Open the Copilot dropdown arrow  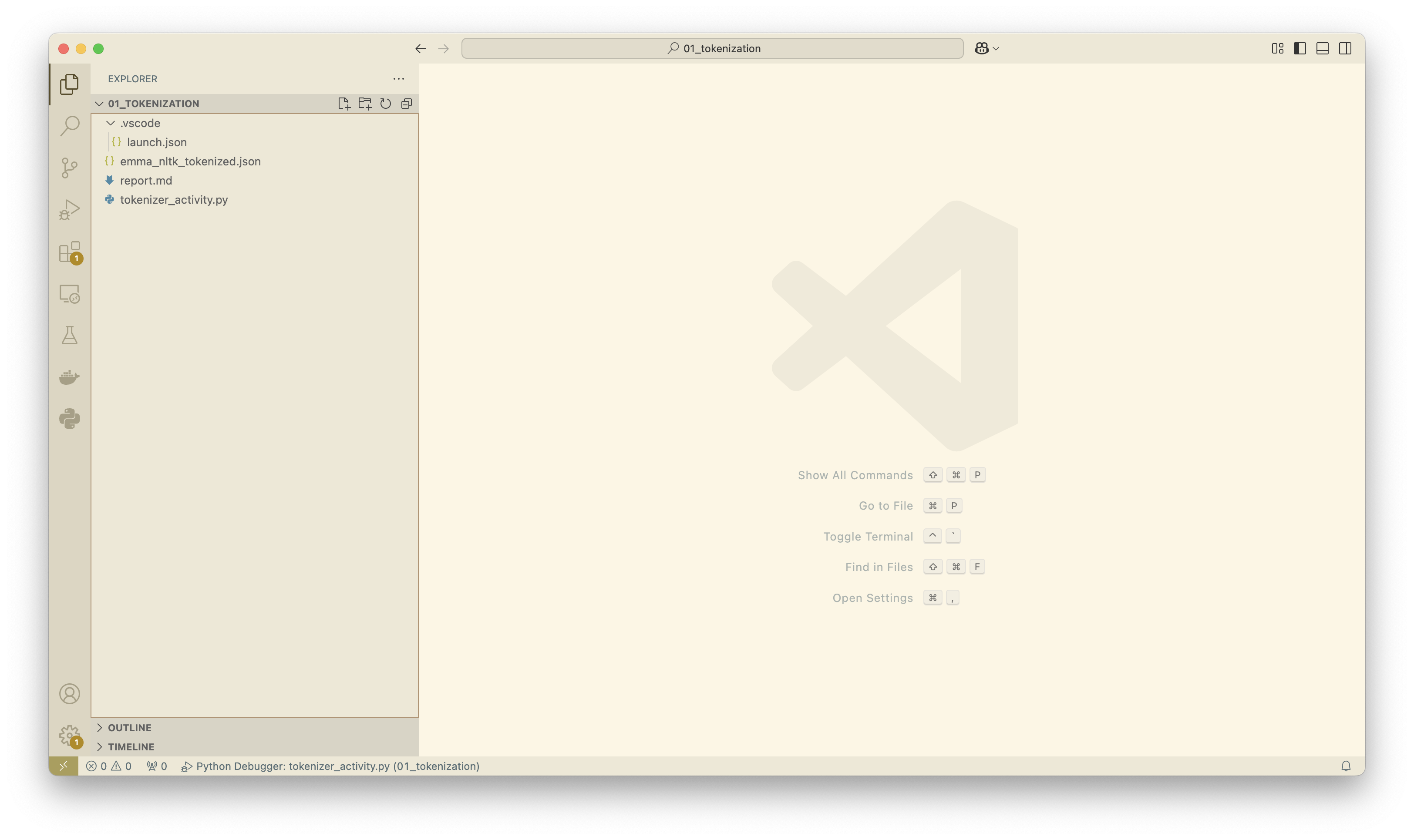click(x=996, y=49)
